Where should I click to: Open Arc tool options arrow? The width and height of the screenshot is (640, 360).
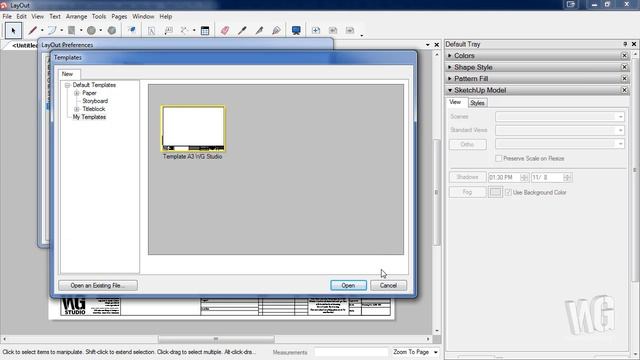tap(62, 31)
